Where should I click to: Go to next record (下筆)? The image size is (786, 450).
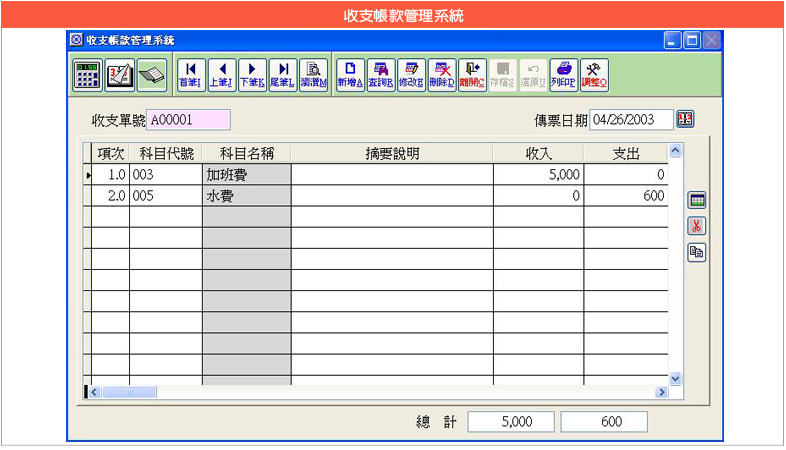click(251, 73)
